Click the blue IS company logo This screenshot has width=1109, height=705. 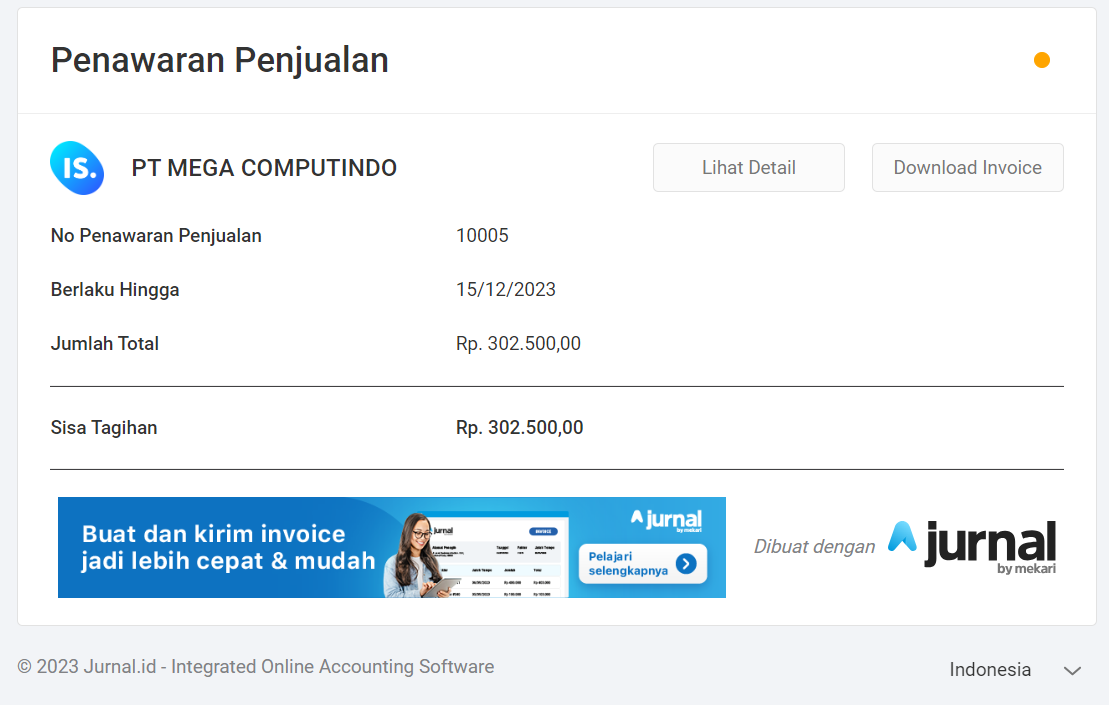77,168
